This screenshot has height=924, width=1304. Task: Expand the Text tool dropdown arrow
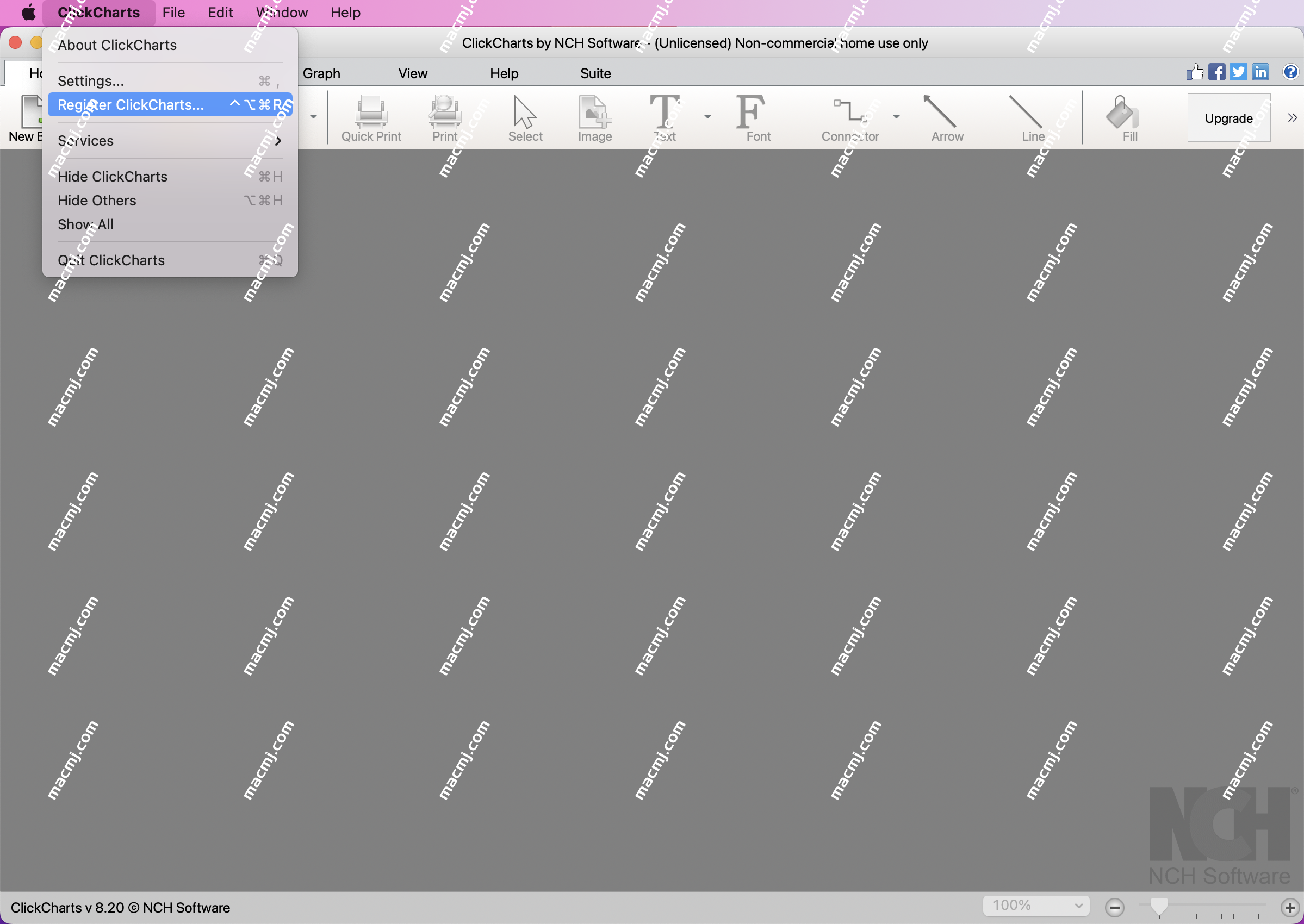(706, 117)
